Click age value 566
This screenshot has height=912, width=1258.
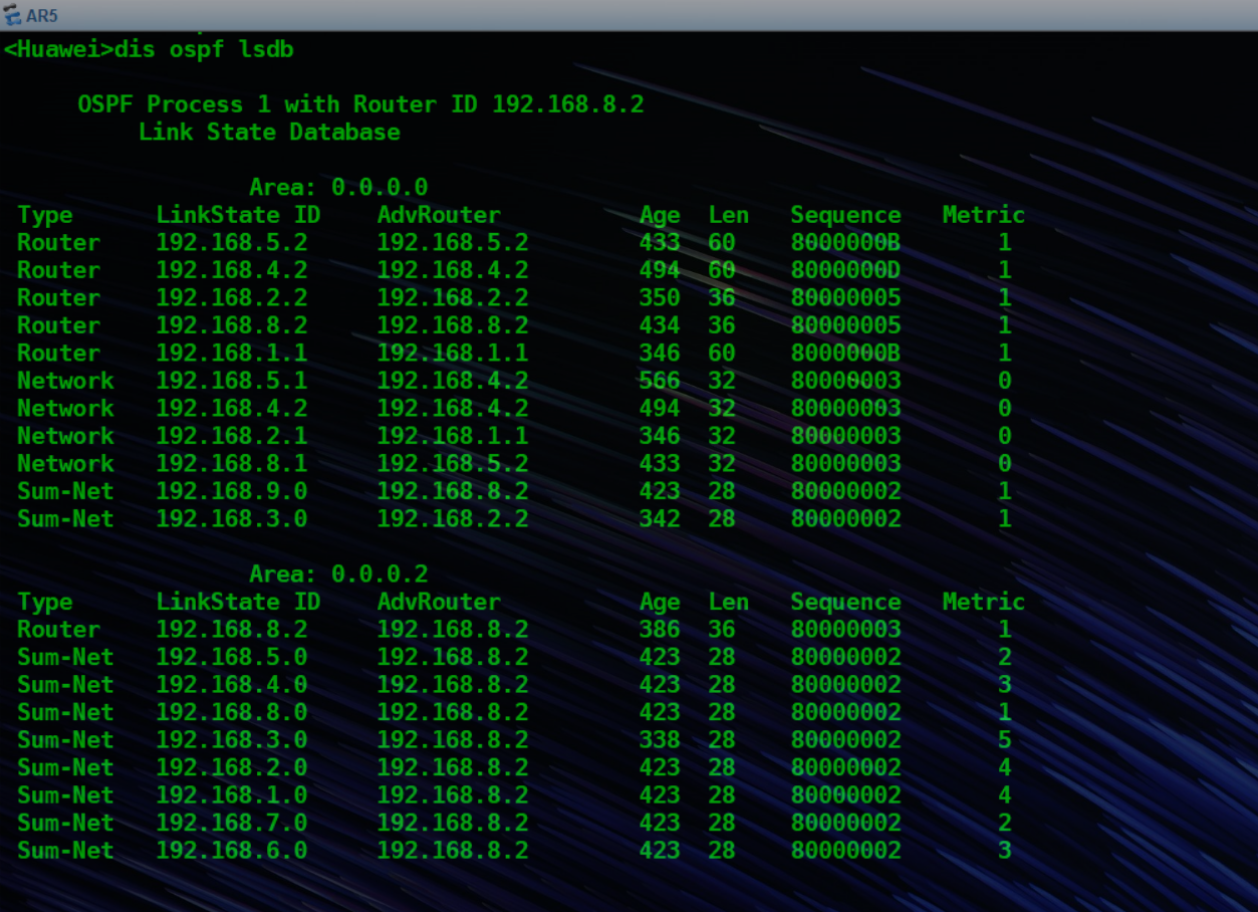660,381
